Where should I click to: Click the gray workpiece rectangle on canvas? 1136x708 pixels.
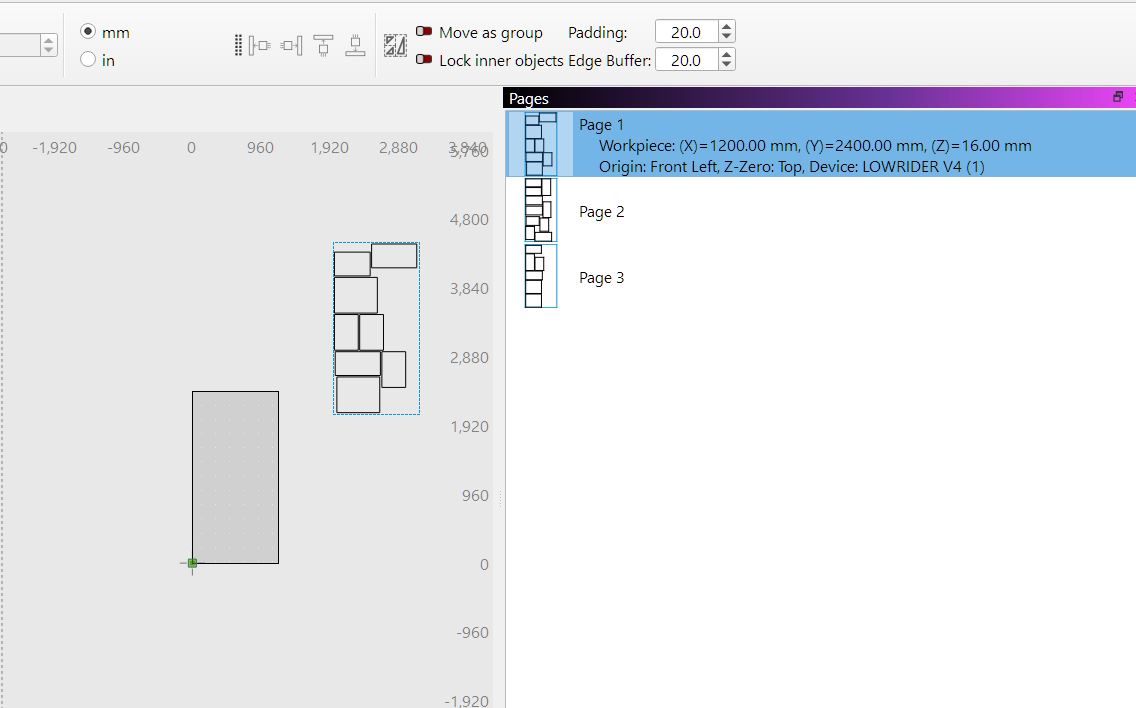pos(235,478)
